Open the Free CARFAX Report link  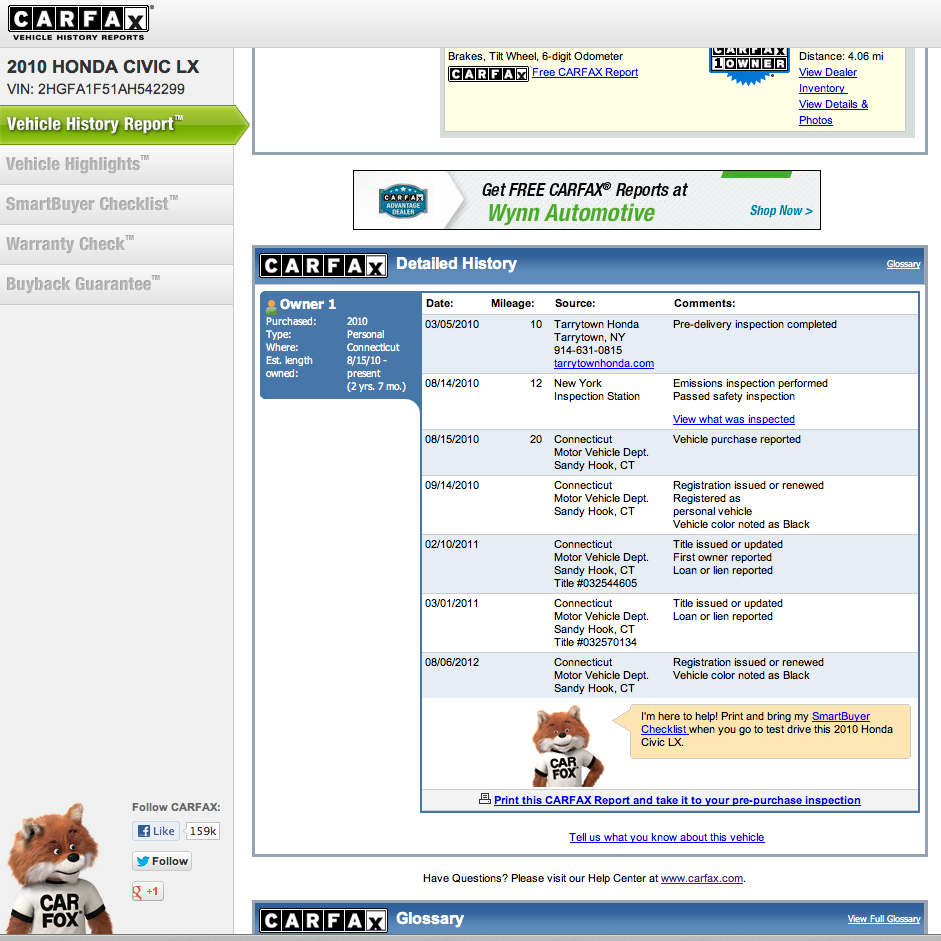point(585,73)
